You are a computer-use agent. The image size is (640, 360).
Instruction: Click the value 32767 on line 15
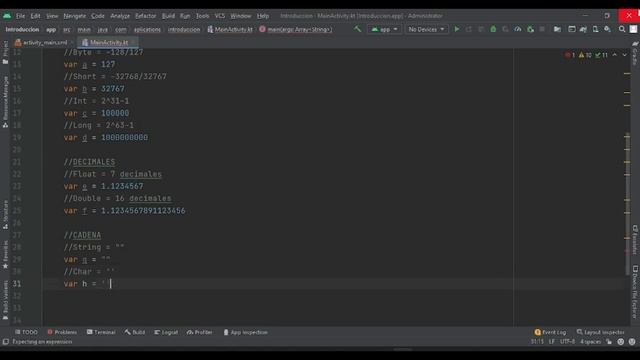pyautogui.click(x=113, y=89)
